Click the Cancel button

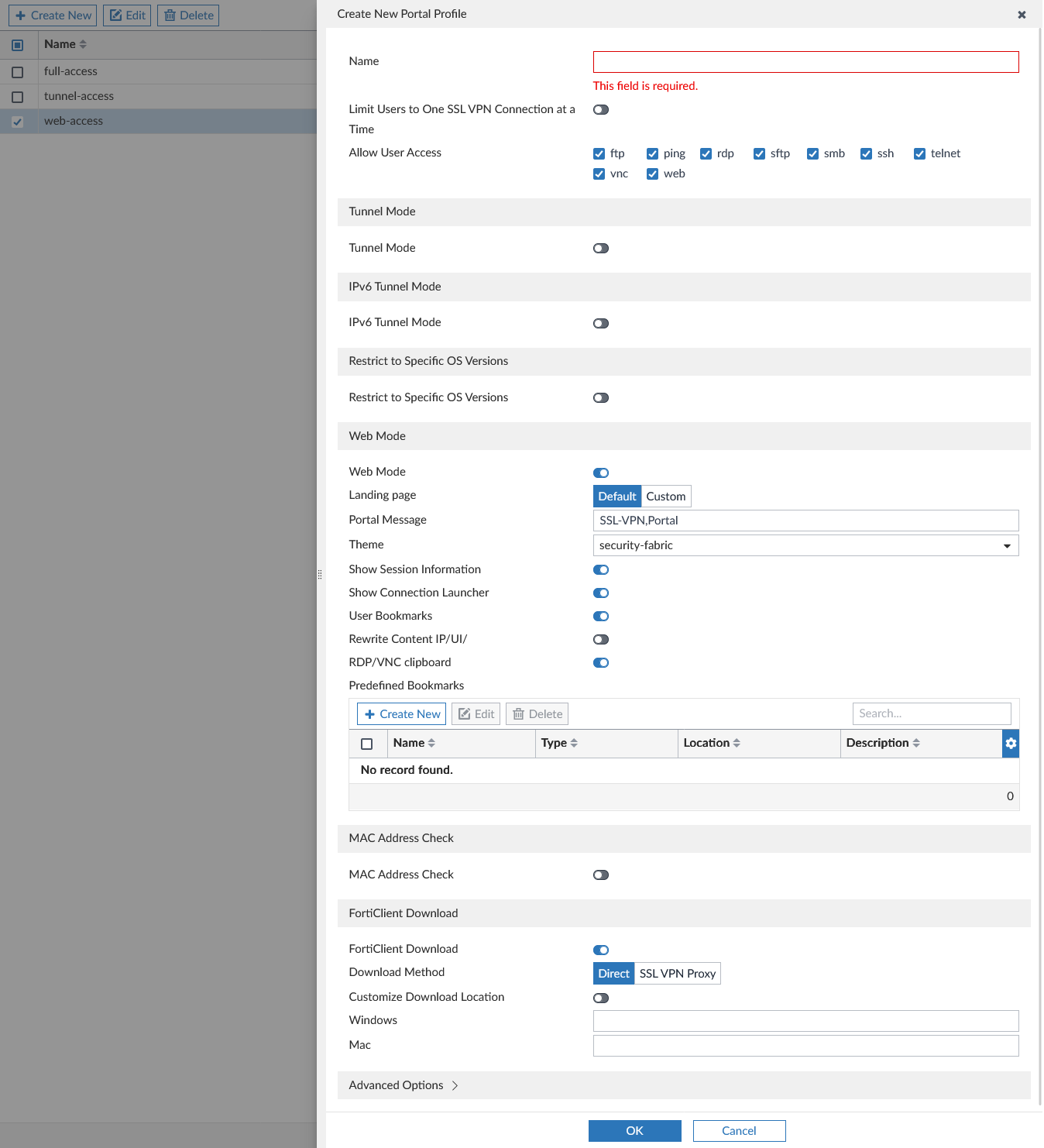pos(738,1130)
